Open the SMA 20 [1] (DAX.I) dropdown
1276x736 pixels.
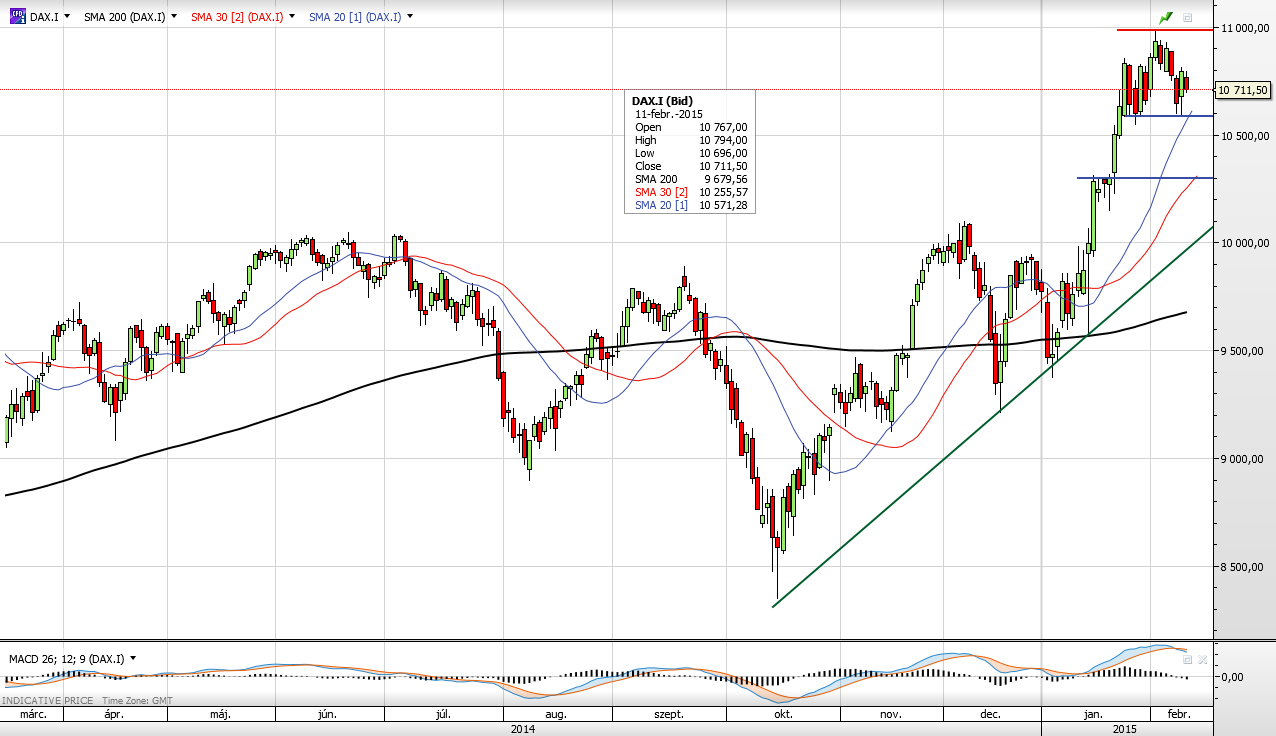[x=410, y=17]
